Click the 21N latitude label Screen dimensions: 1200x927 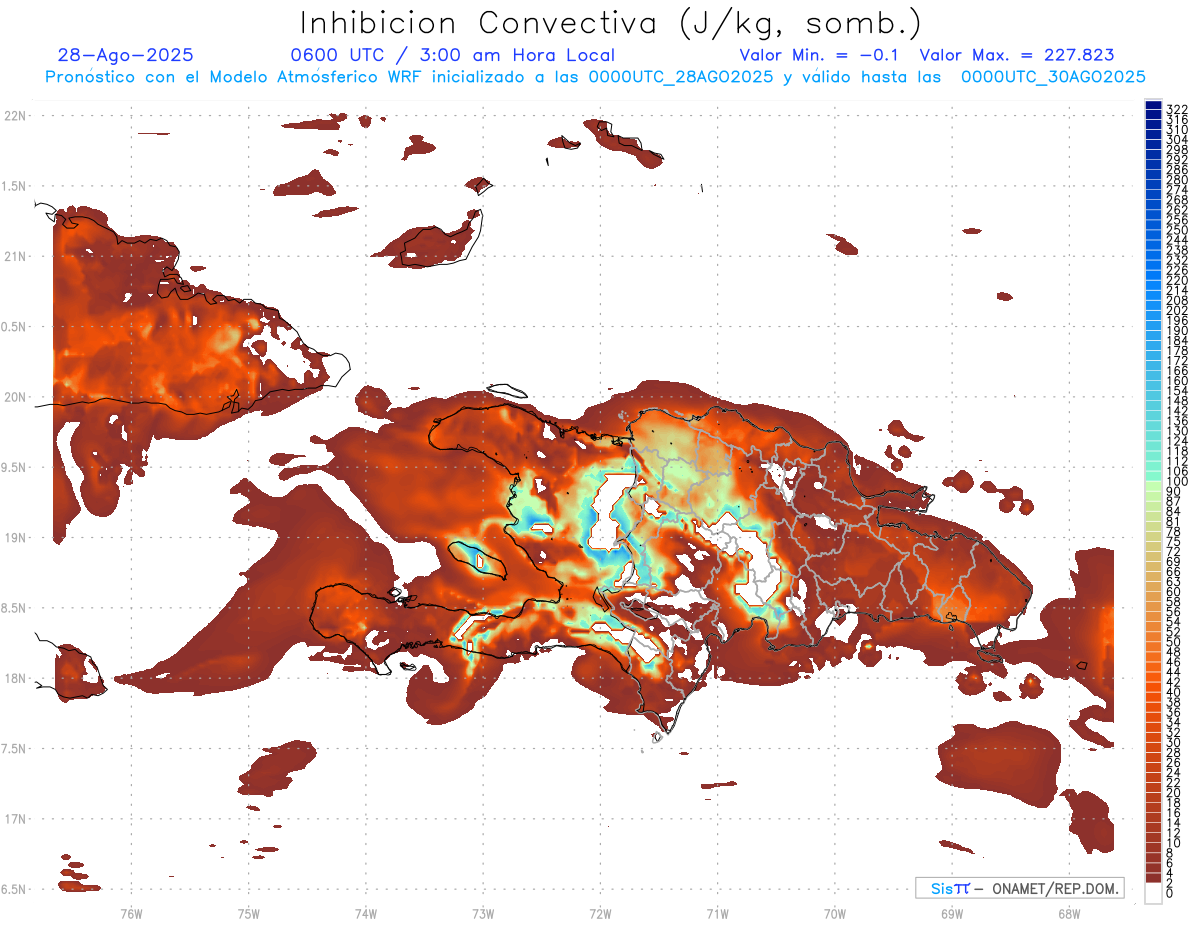point(15,256)
